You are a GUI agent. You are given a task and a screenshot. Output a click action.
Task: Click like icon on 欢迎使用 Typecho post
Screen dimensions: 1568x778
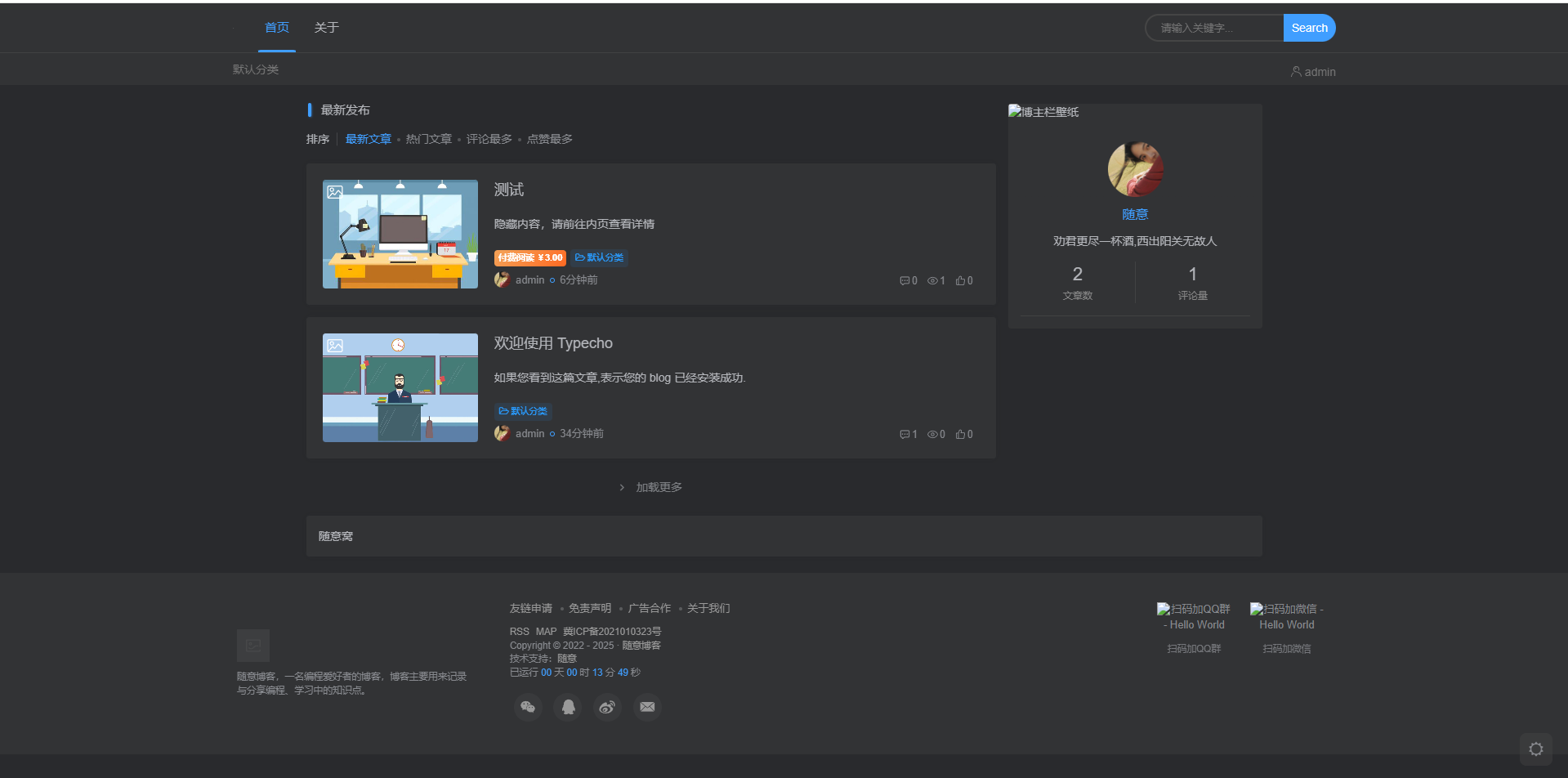961,434
